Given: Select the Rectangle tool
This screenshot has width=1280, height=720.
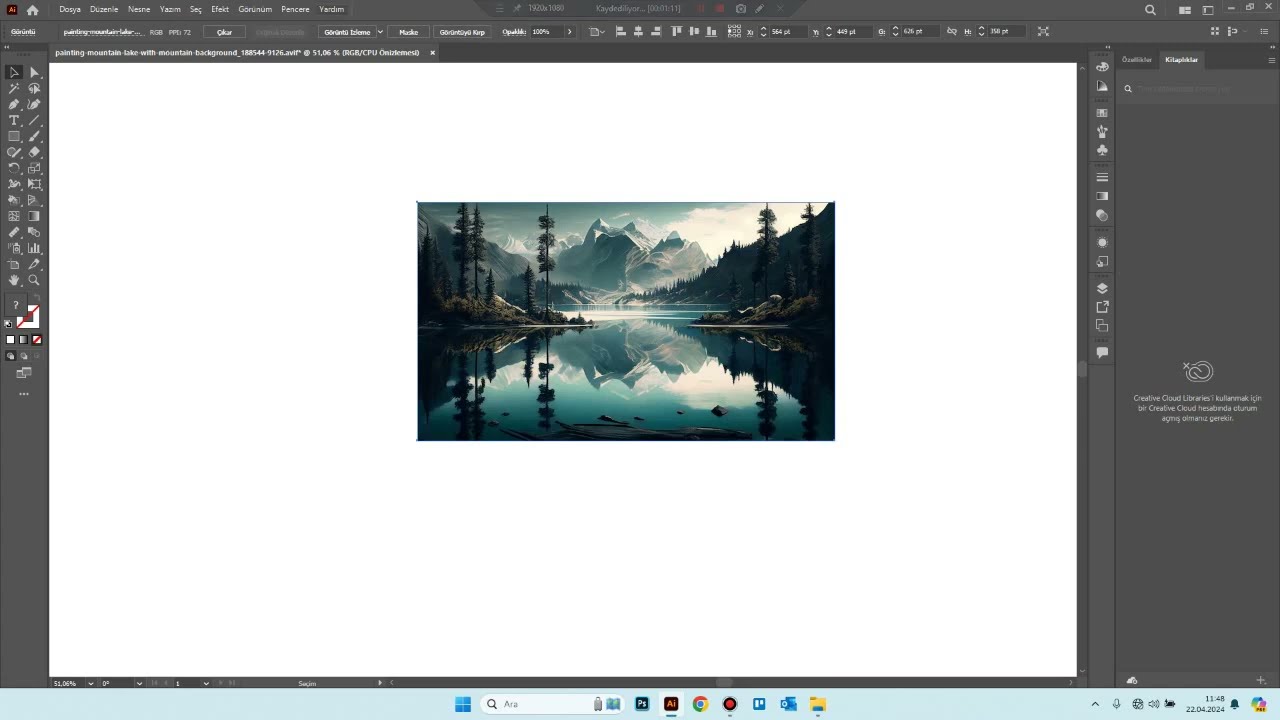Looking at the screenshot, I should point(14,136).
